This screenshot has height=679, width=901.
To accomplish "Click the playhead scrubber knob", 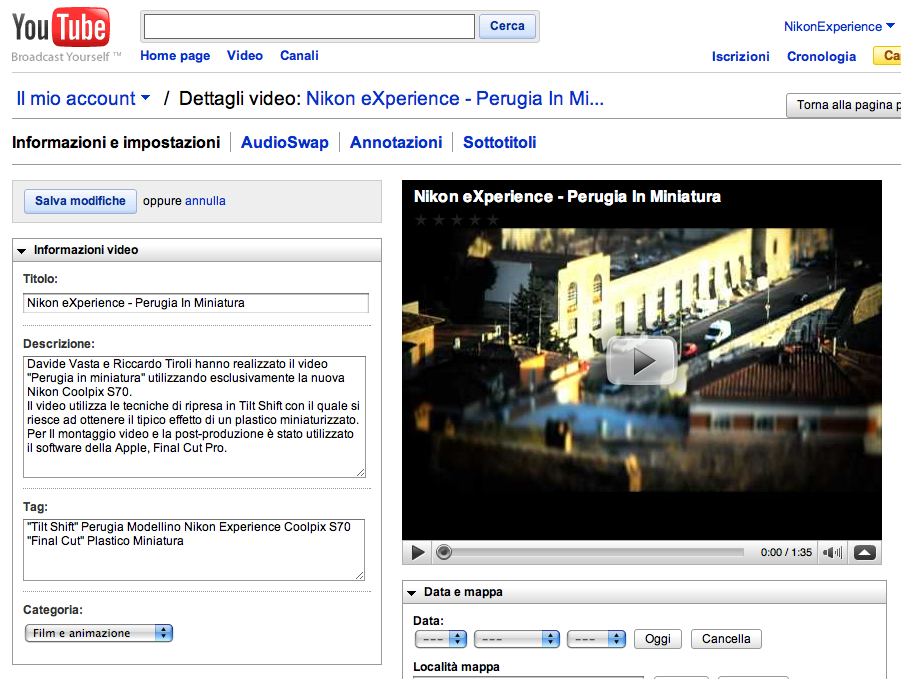I will [x=444, y=553].
